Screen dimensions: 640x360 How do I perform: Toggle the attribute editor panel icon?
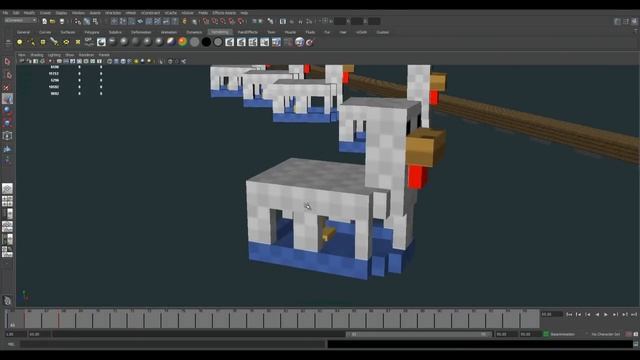[x=618, y=21]
